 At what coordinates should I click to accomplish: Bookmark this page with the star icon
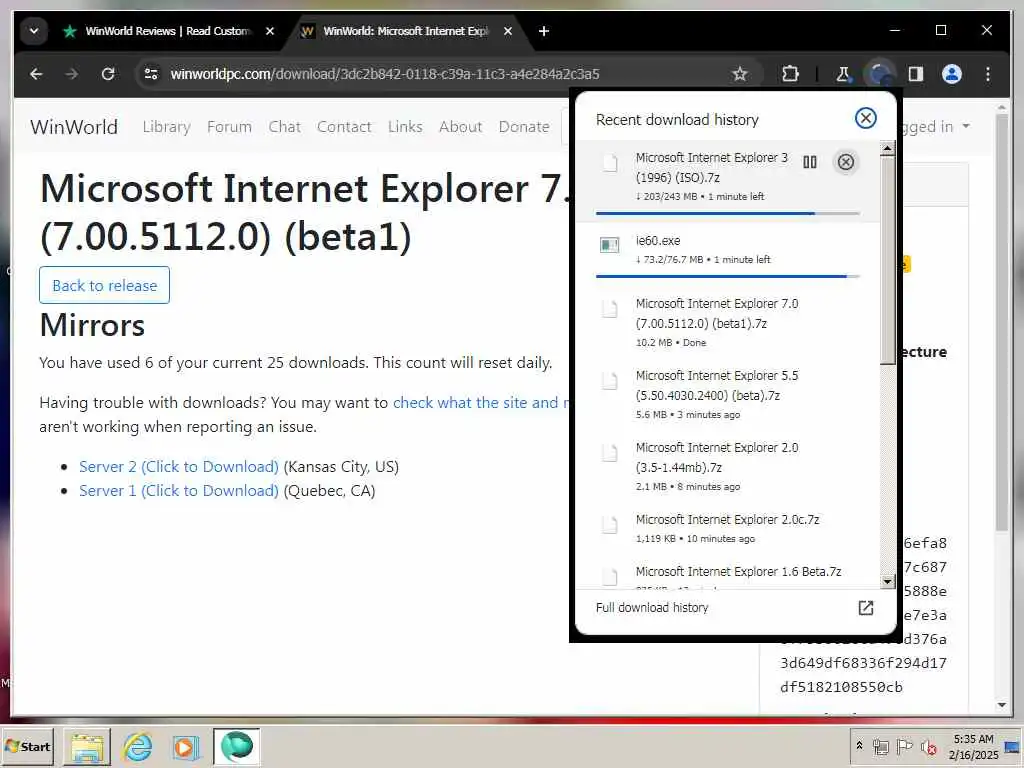point(739,74)
